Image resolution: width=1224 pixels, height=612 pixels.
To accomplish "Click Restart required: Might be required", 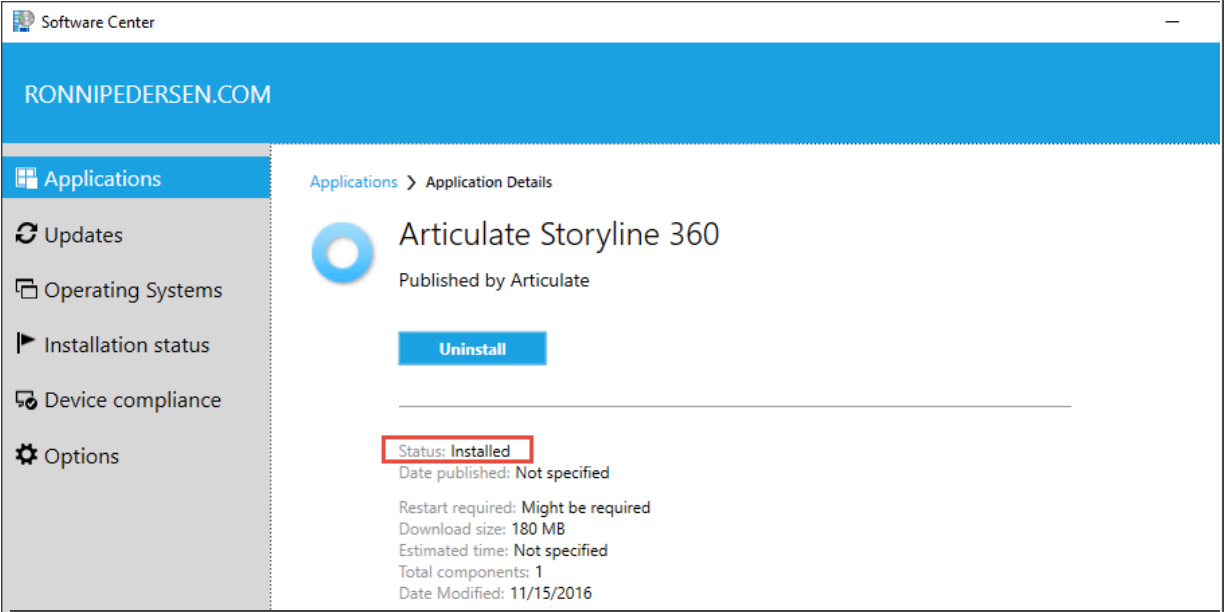I will [524, 508].
